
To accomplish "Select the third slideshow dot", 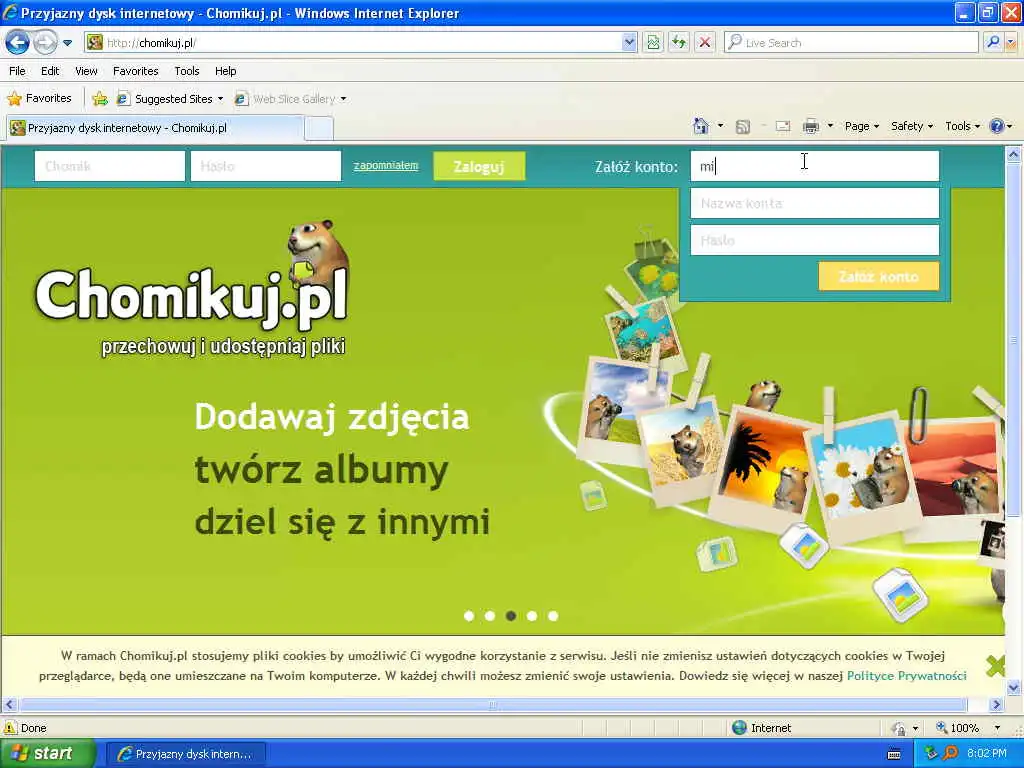I will 511,616.
